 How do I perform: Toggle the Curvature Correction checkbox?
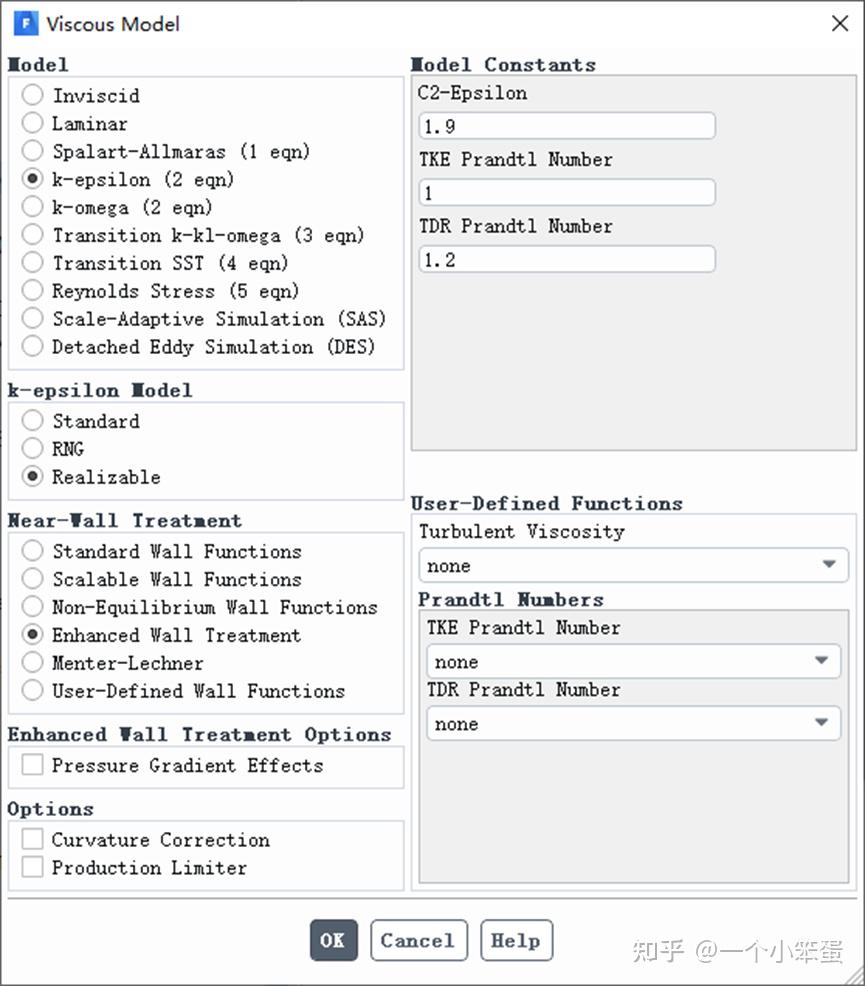point(33,839)
